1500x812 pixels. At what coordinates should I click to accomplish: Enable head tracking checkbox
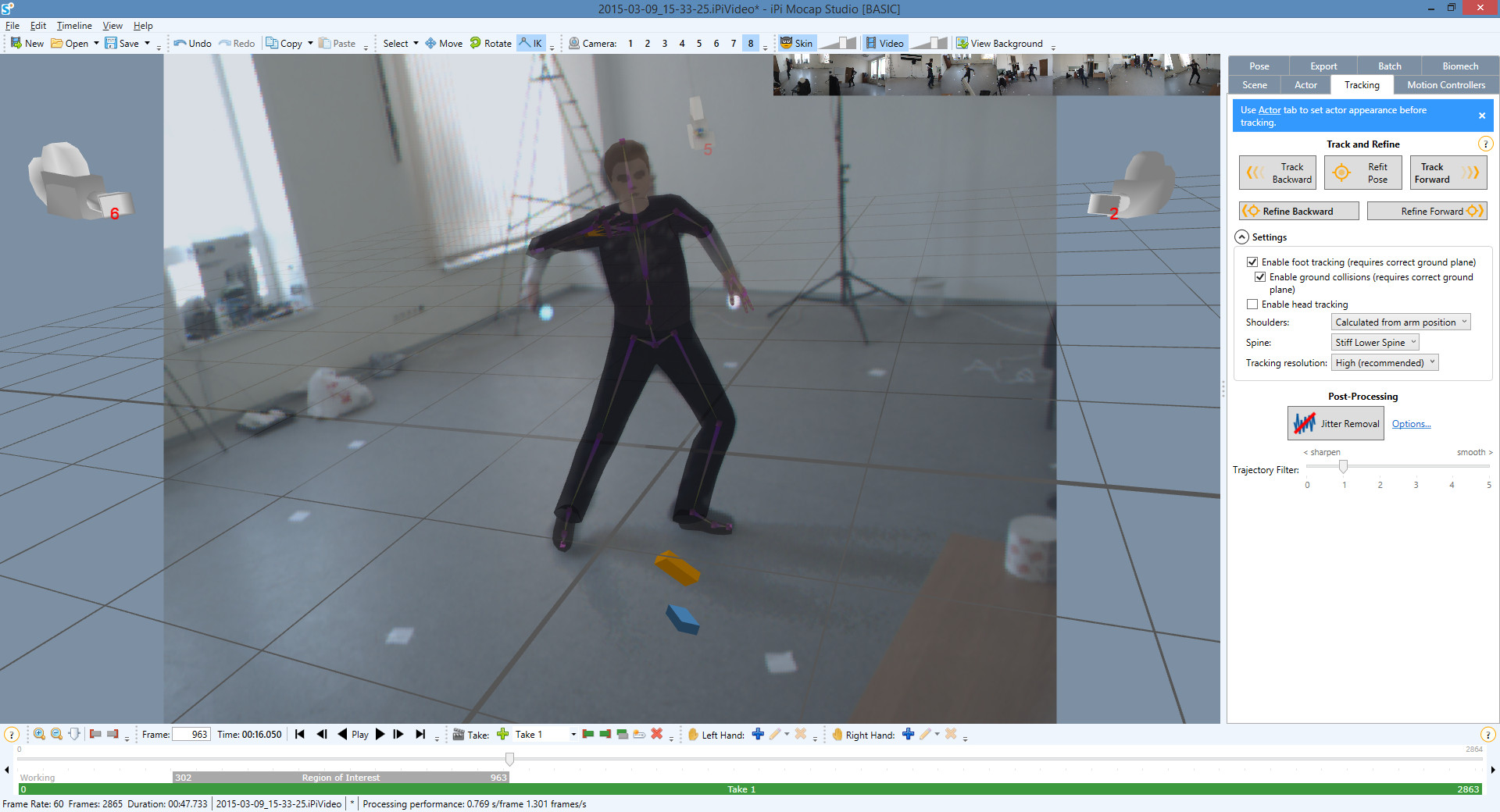(x=1252, y=304)
